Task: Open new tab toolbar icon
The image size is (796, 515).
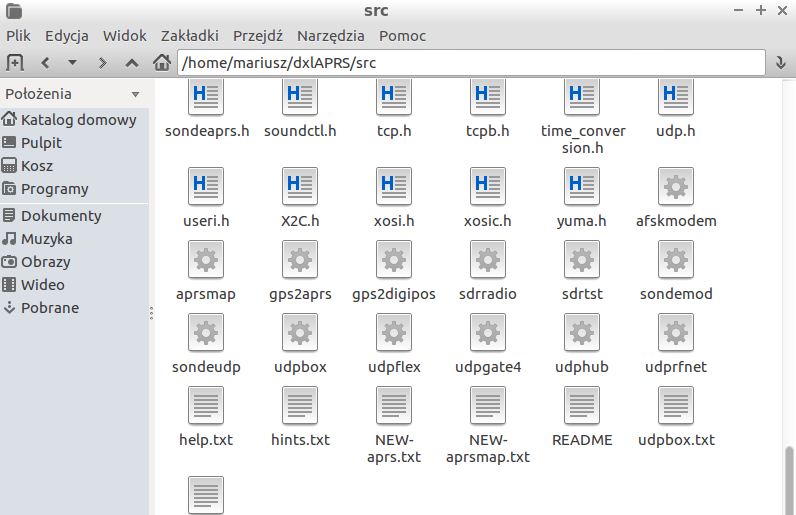Action: (15, 62)
